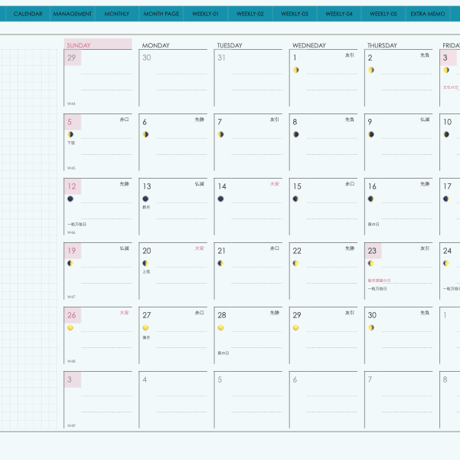Open the WEEKLY-02 tab
The height and width of the screenshot is (460, 460).
250,14
